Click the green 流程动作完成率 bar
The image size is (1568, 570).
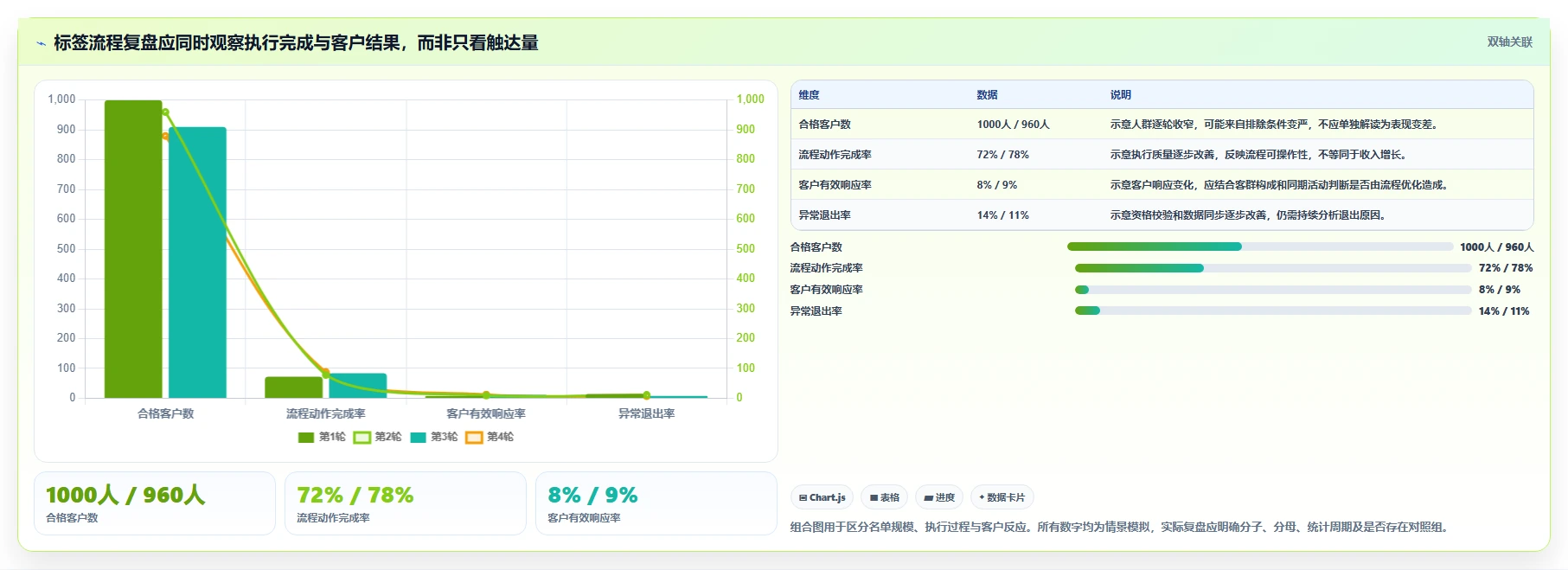(293, 387)
